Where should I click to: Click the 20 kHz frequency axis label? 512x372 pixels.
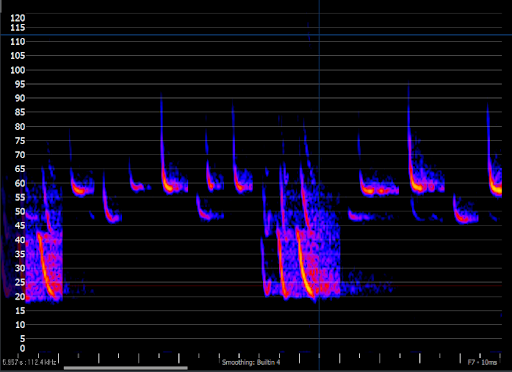20,296
